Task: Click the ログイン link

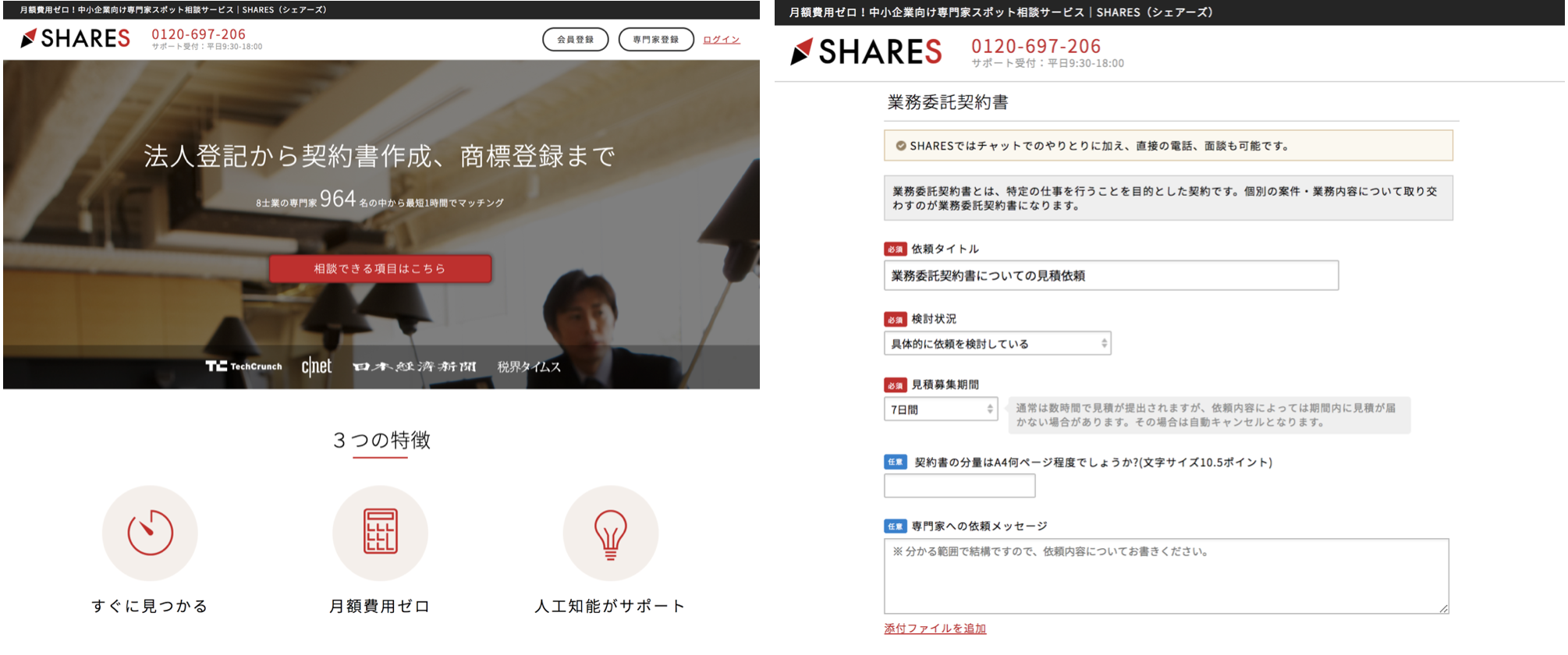Action: [721, 40]
